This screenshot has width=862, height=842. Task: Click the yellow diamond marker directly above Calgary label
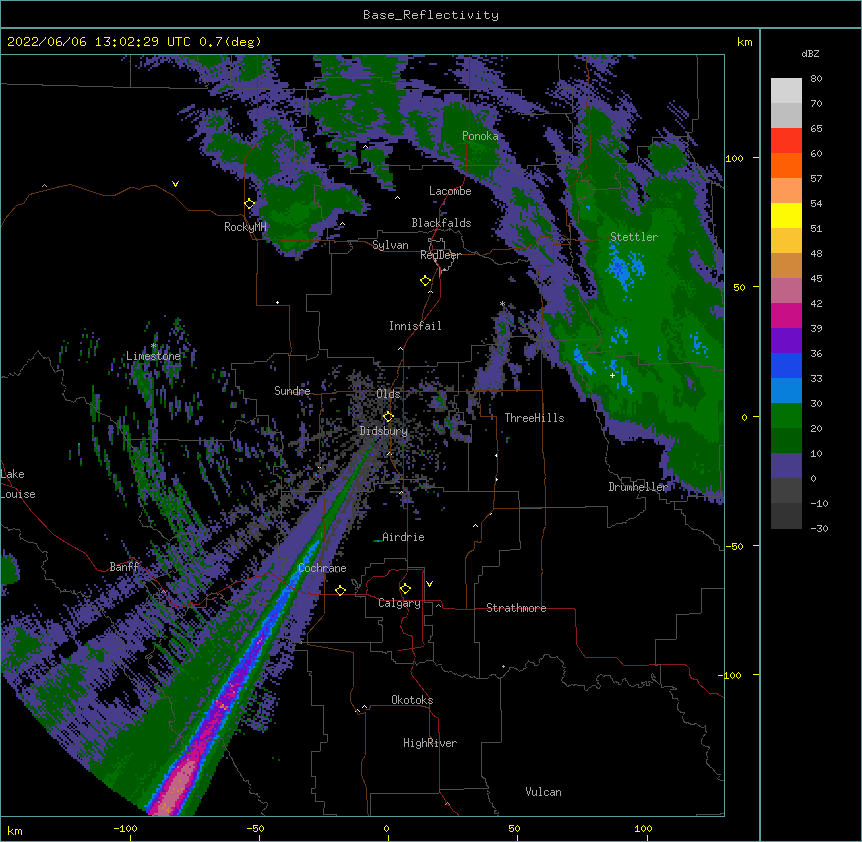[x=405, y=589]
